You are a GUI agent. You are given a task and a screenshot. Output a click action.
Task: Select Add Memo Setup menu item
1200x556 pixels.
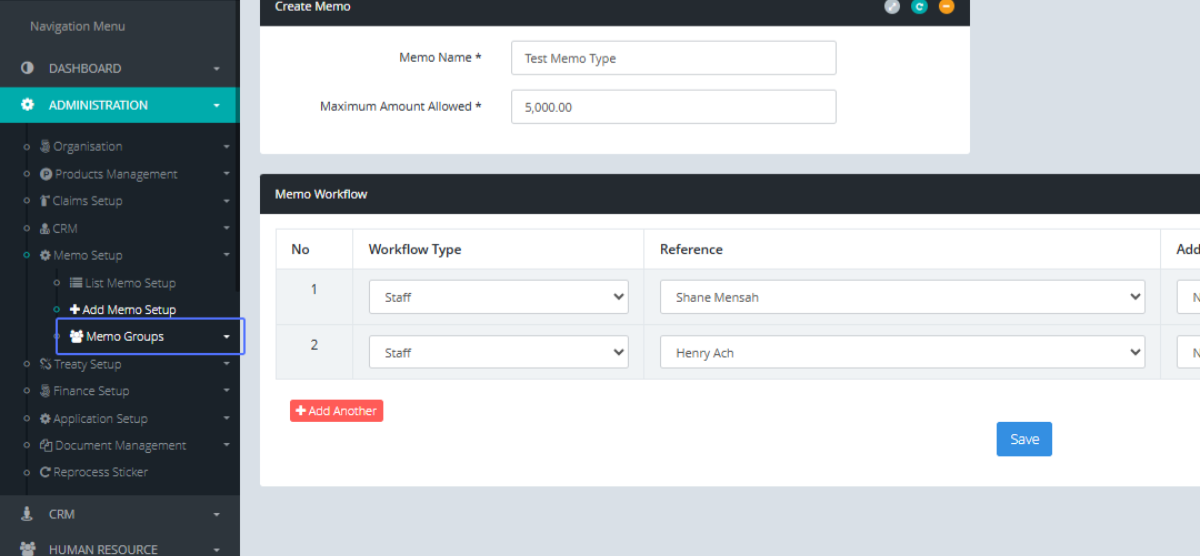point(129,310)
